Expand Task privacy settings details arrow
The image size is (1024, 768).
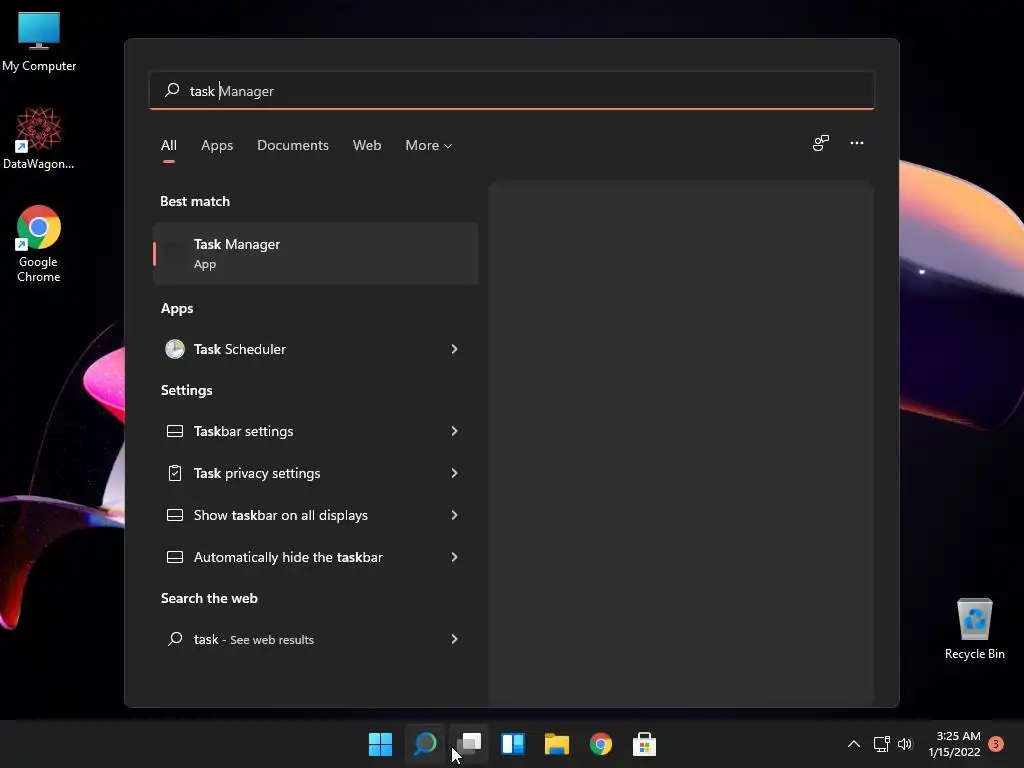(455, 473)
